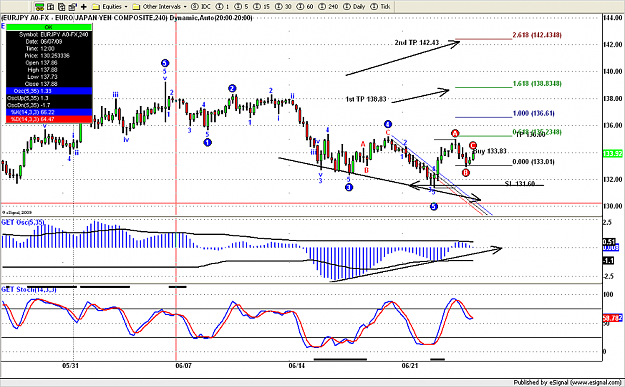Click the 'Price: 130.253336' data row
Screen dimensions: 625x387
(x=49, y=55)
